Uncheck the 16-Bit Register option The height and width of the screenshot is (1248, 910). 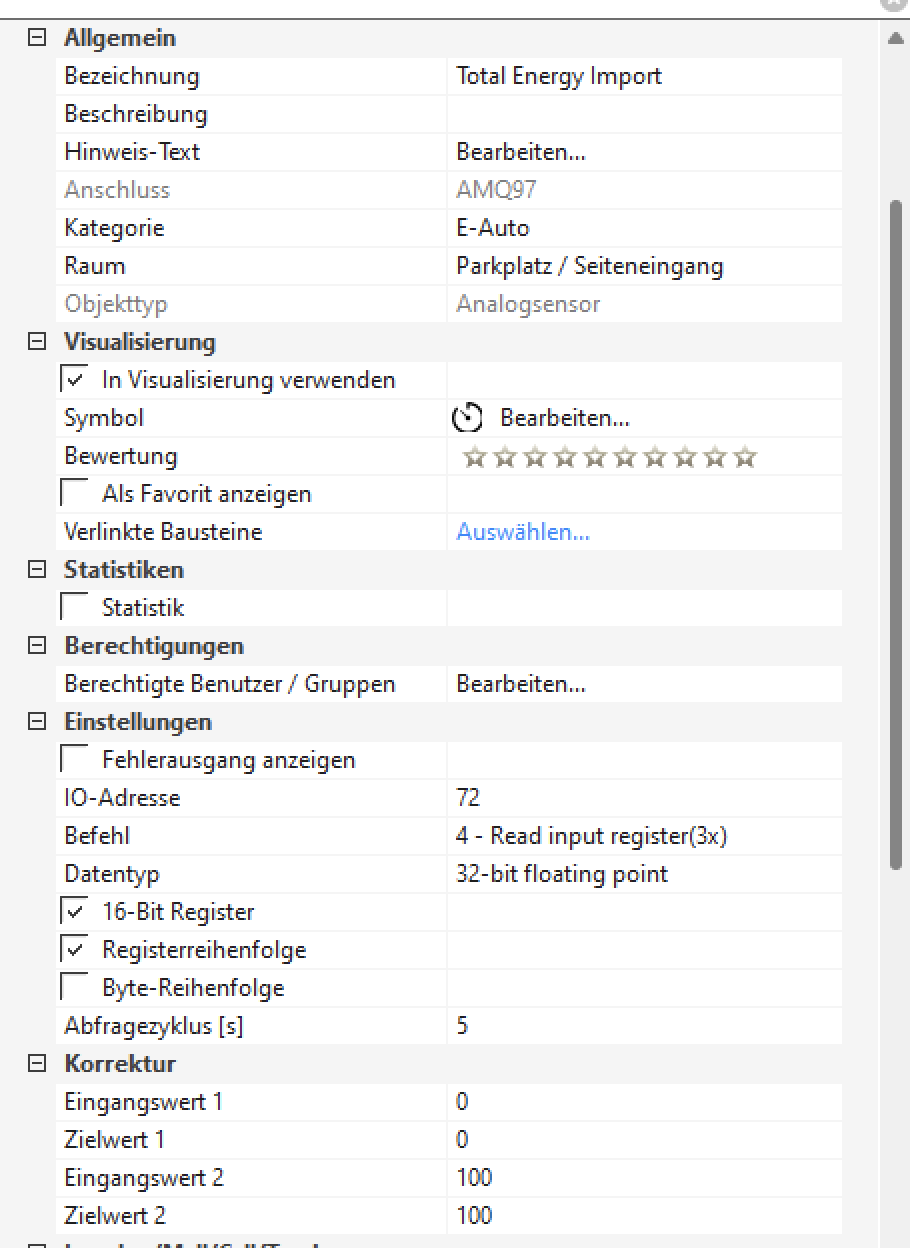74,912
